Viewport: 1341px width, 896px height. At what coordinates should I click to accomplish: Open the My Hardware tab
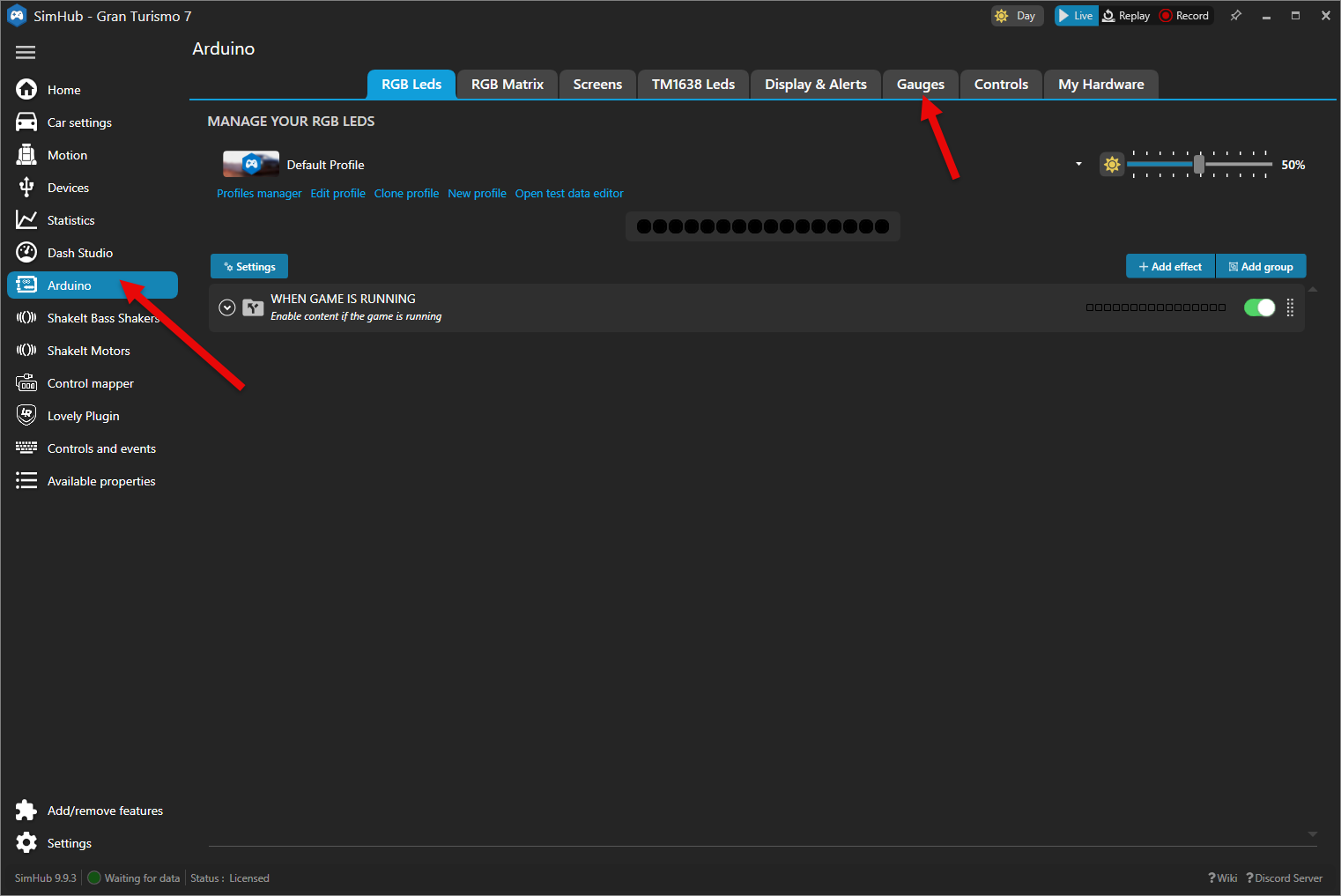(1101, 85)
